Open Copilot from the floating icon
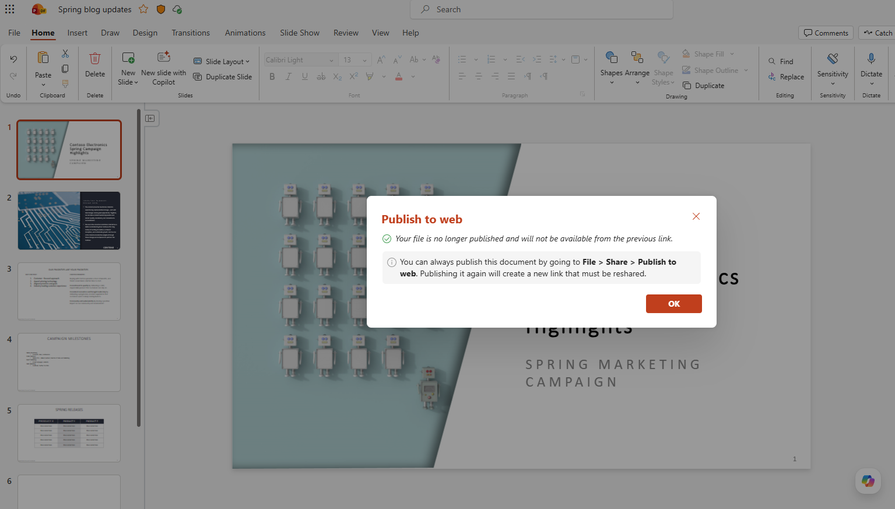Image resolution: width=895 pixels, height=509 pixels. 868,481
